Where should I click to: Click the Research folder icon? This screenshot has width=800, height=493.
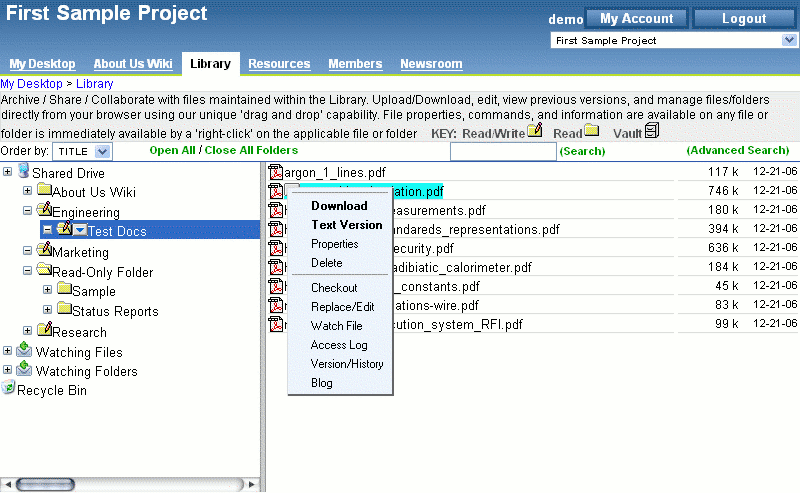[x=45, y=329]
